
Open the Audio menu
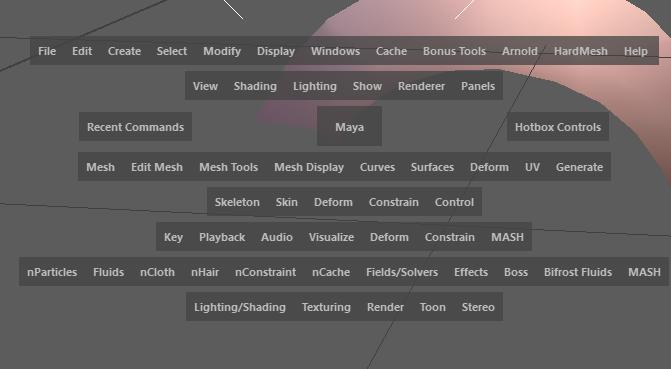point(277,237)
